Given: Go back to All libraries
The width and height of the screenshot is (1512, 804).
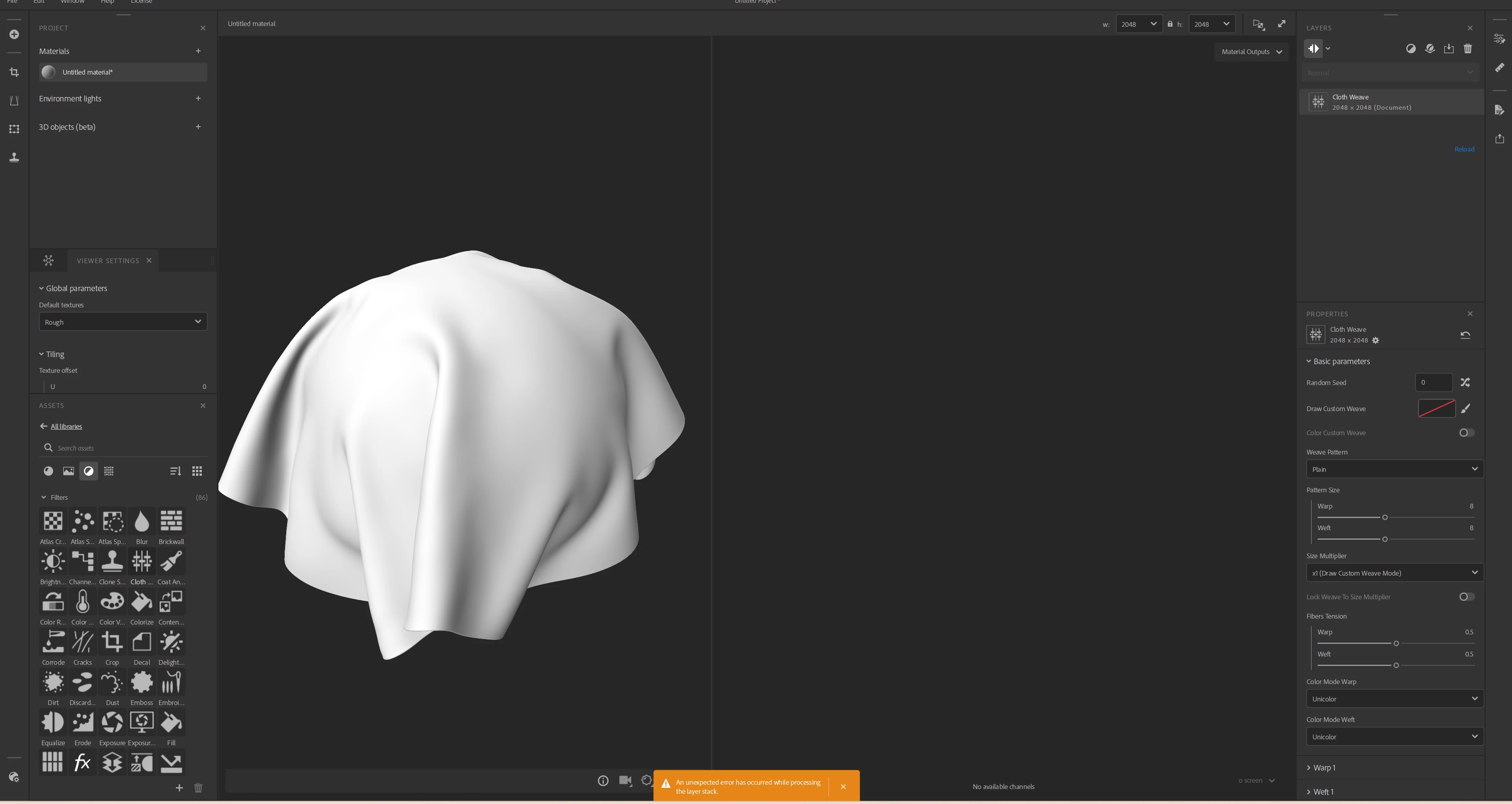Looking at the screenshot, I should click(66, 426).
